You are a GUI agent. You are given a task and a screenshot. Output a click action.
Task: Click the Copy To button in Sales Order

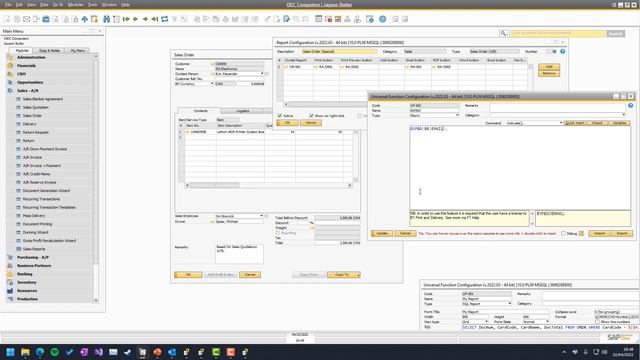(343, 275)
